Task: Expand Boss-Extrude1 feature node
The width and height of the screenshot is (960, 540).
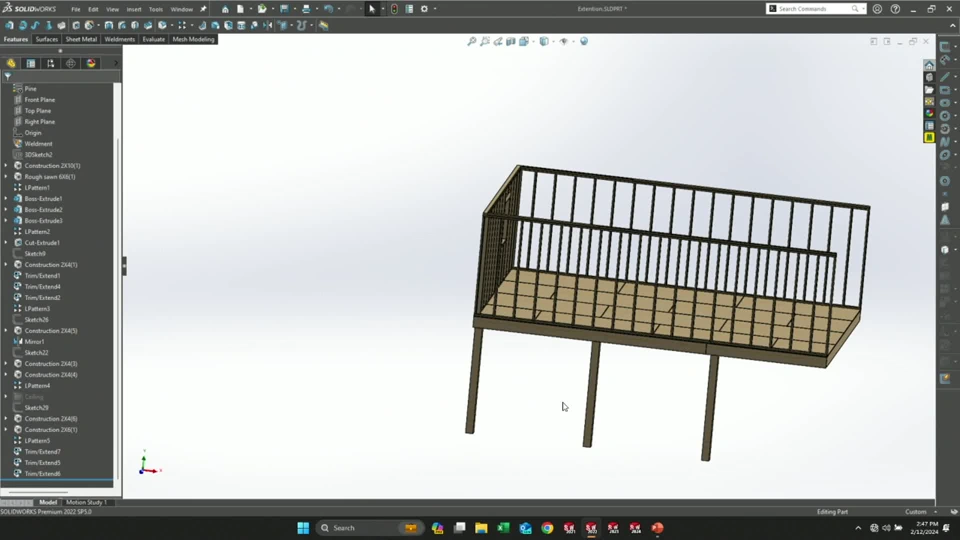Action: tap(6, 199)
